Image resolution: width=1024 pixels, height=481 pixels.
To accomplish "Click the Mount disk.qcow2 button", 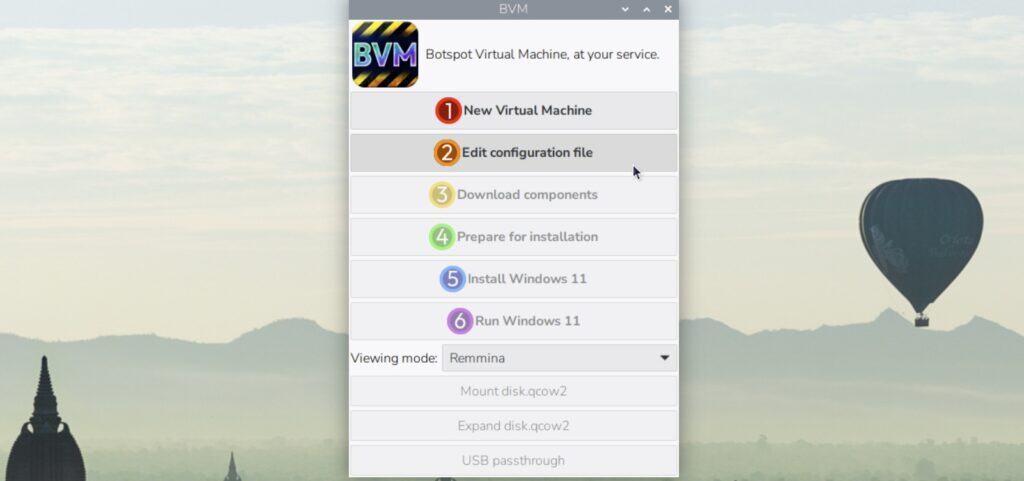I will pos(513,391).
